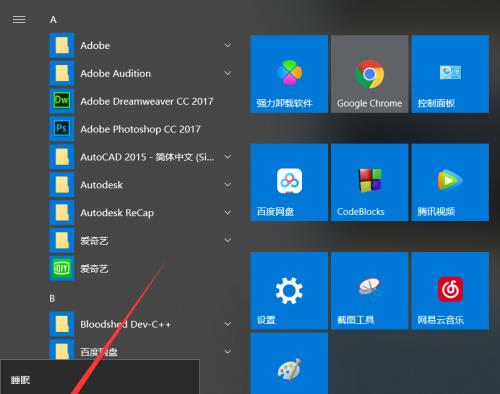Open the 截图工具 tile
The image size is (500, 394).
(x=370, y=291)
